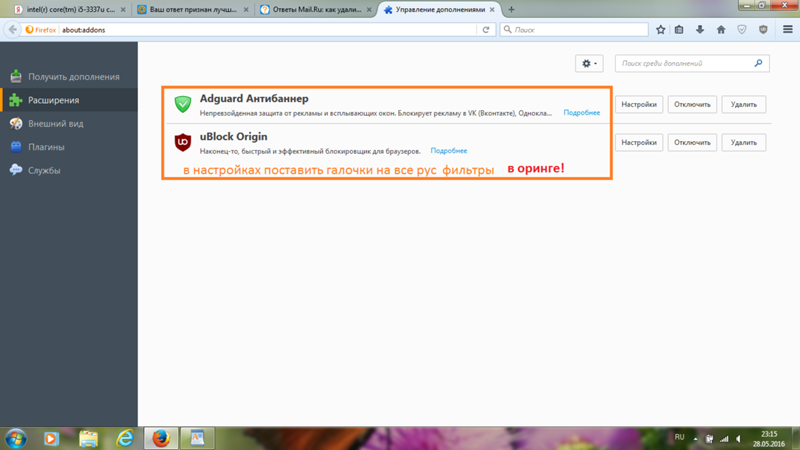Image resolution: width=800 pixels, height=450 pixels.
Task: Focus the add-ons search field
Action: point(692,63)
